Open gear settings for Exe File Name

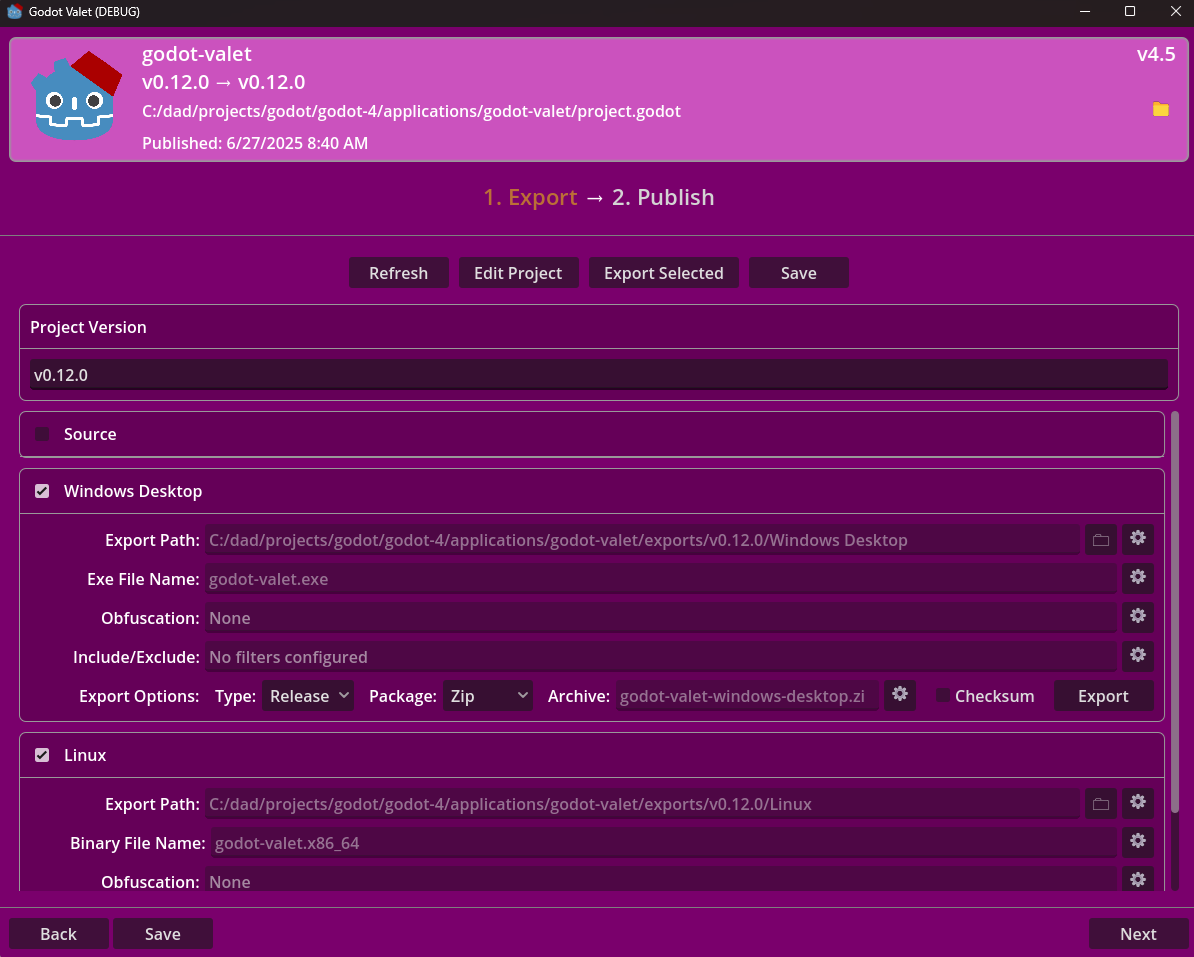click(x=1138, y=577)
